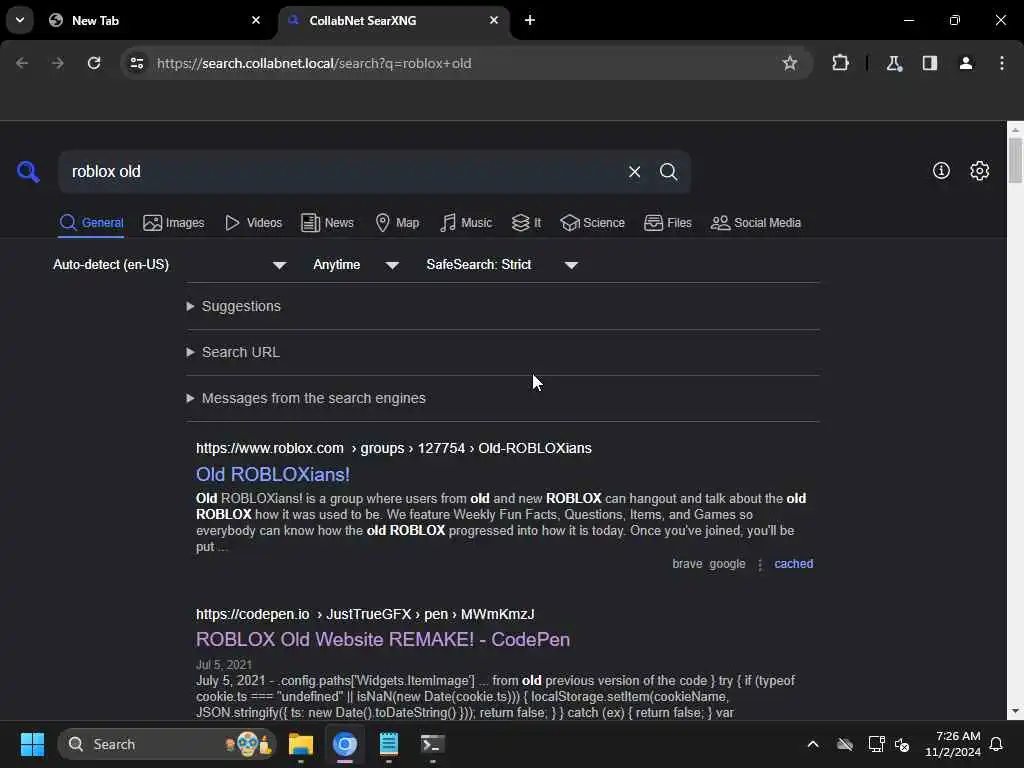Click the SearXNG magnifier logo

coord(28,172)
